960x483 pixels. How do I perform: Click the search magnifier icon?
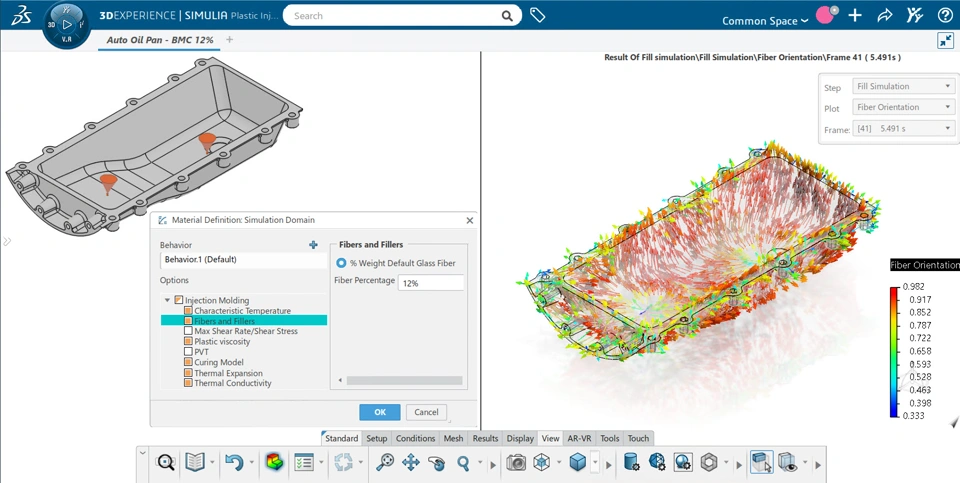coord(507,16)
